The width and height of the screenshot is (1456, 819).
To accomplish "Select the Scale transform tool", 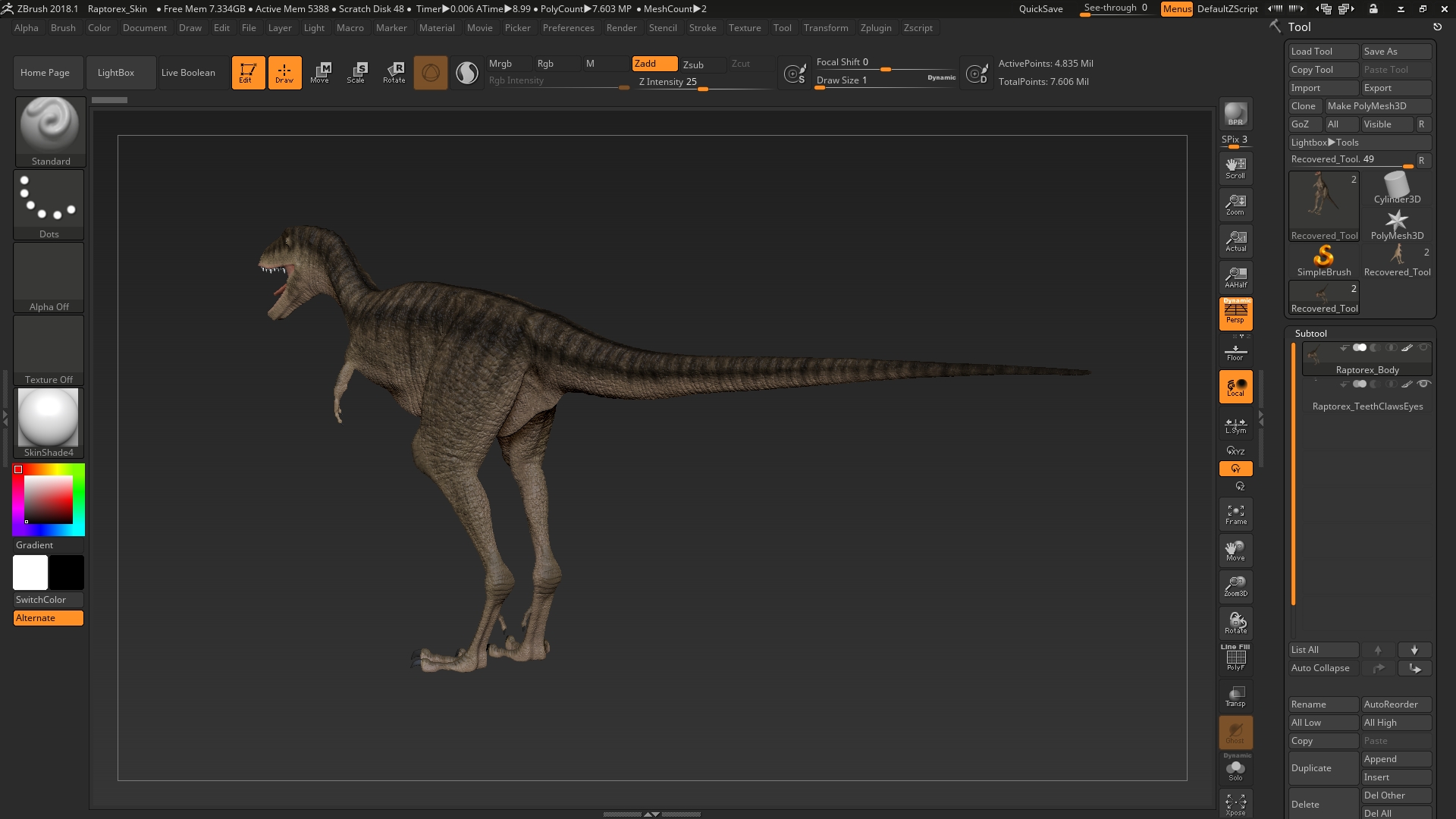I will click(x=356, y=73).
